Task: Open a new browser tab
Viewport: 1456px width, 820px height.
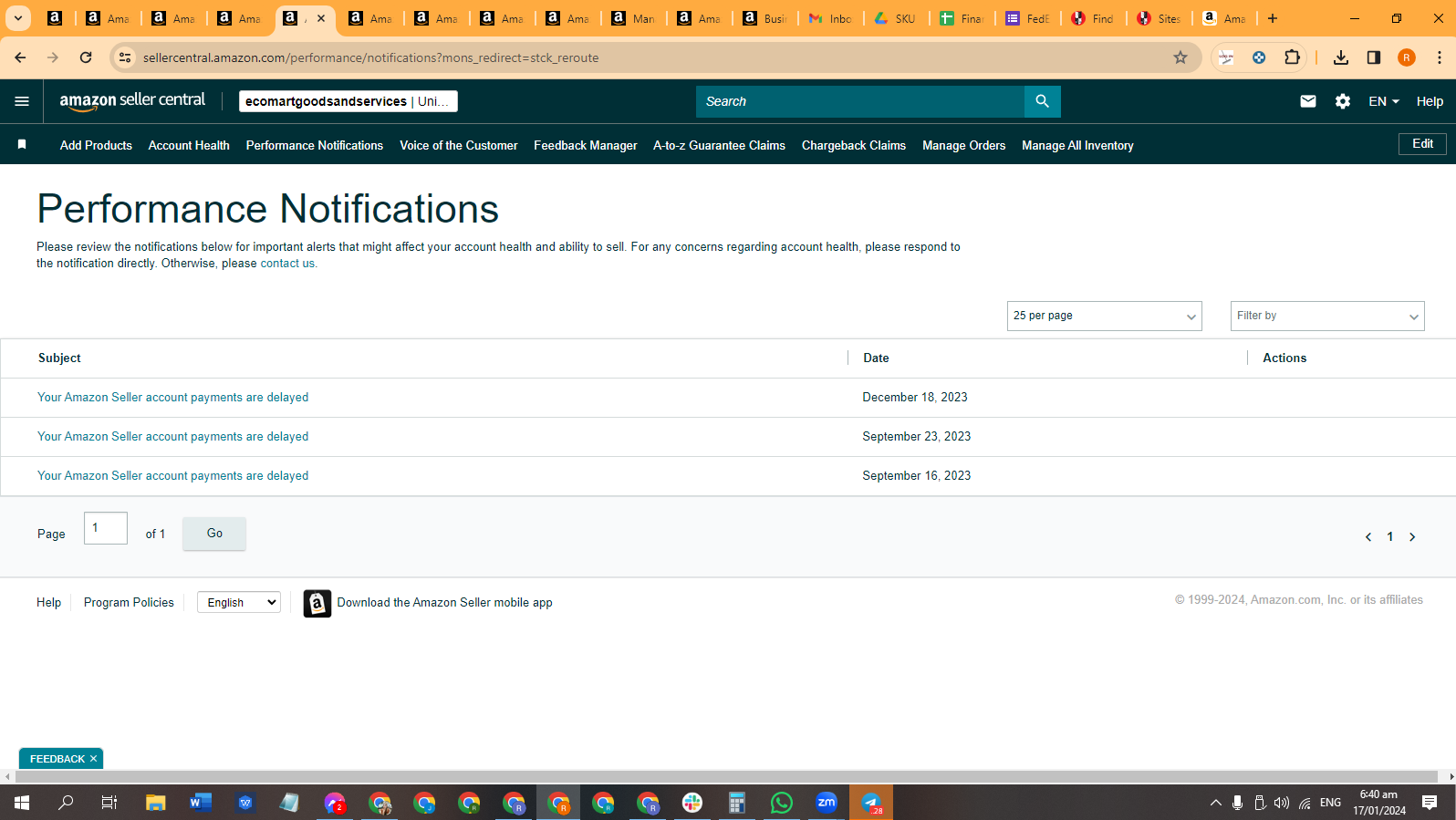Action: point(1273,18)
